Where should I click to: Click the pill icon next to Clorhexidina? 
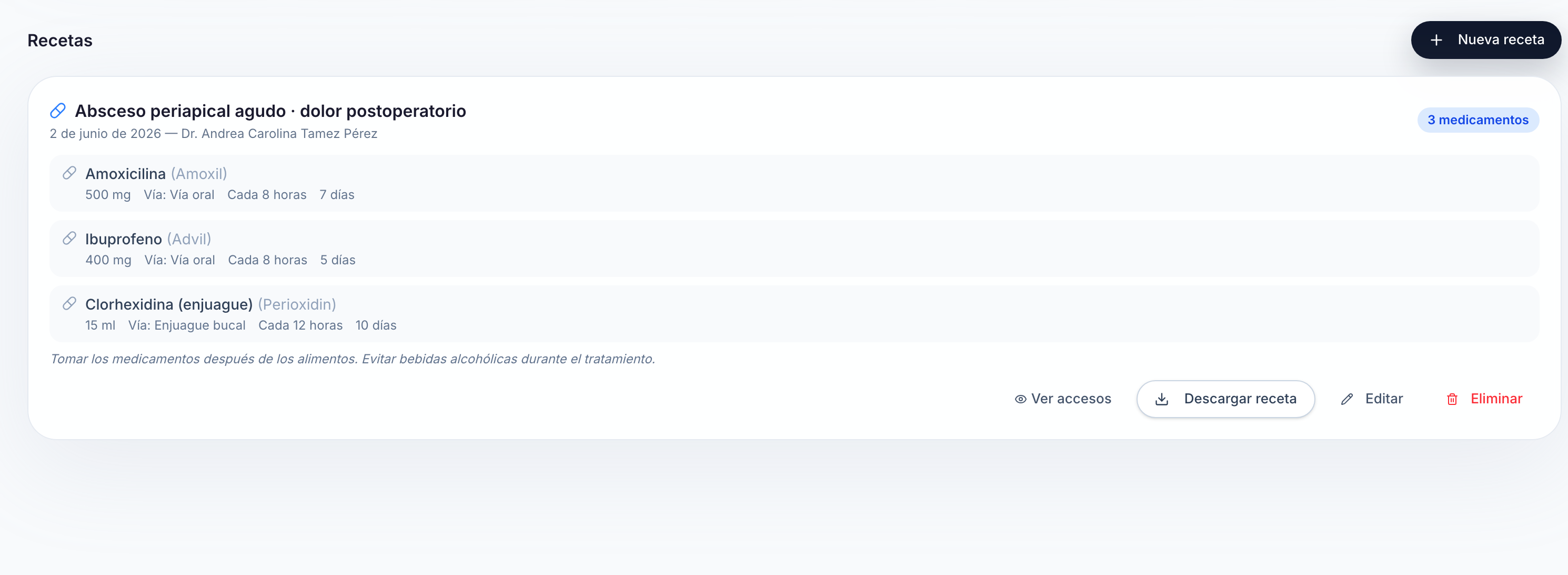tap(69, 303)
